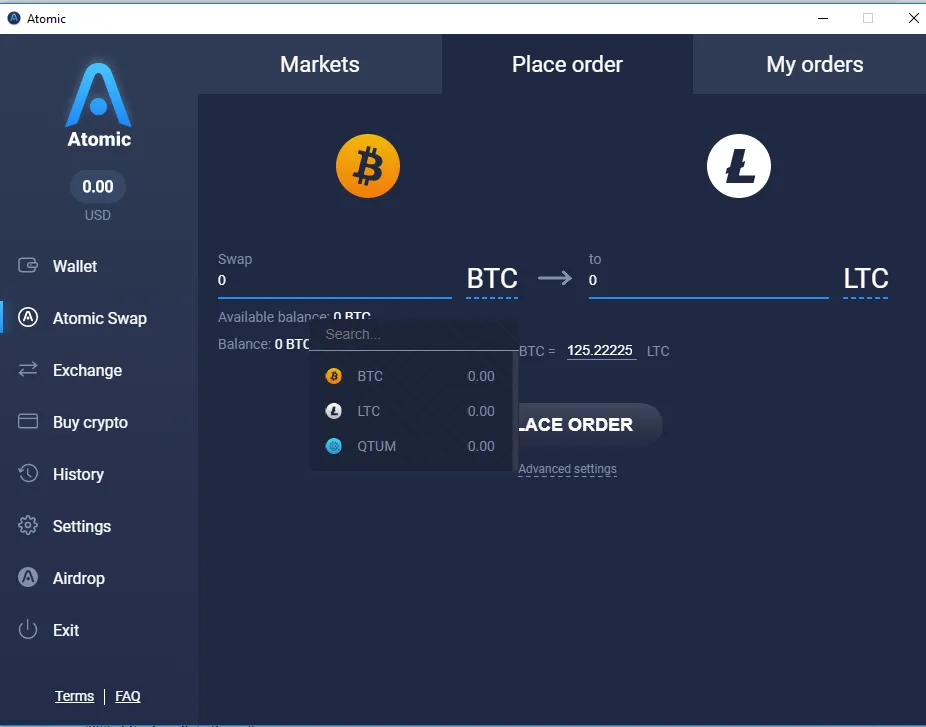This screenshot has width=926, height=727.
Task: Open Wallet from the sidebar
Action: [x=75, y=266]
